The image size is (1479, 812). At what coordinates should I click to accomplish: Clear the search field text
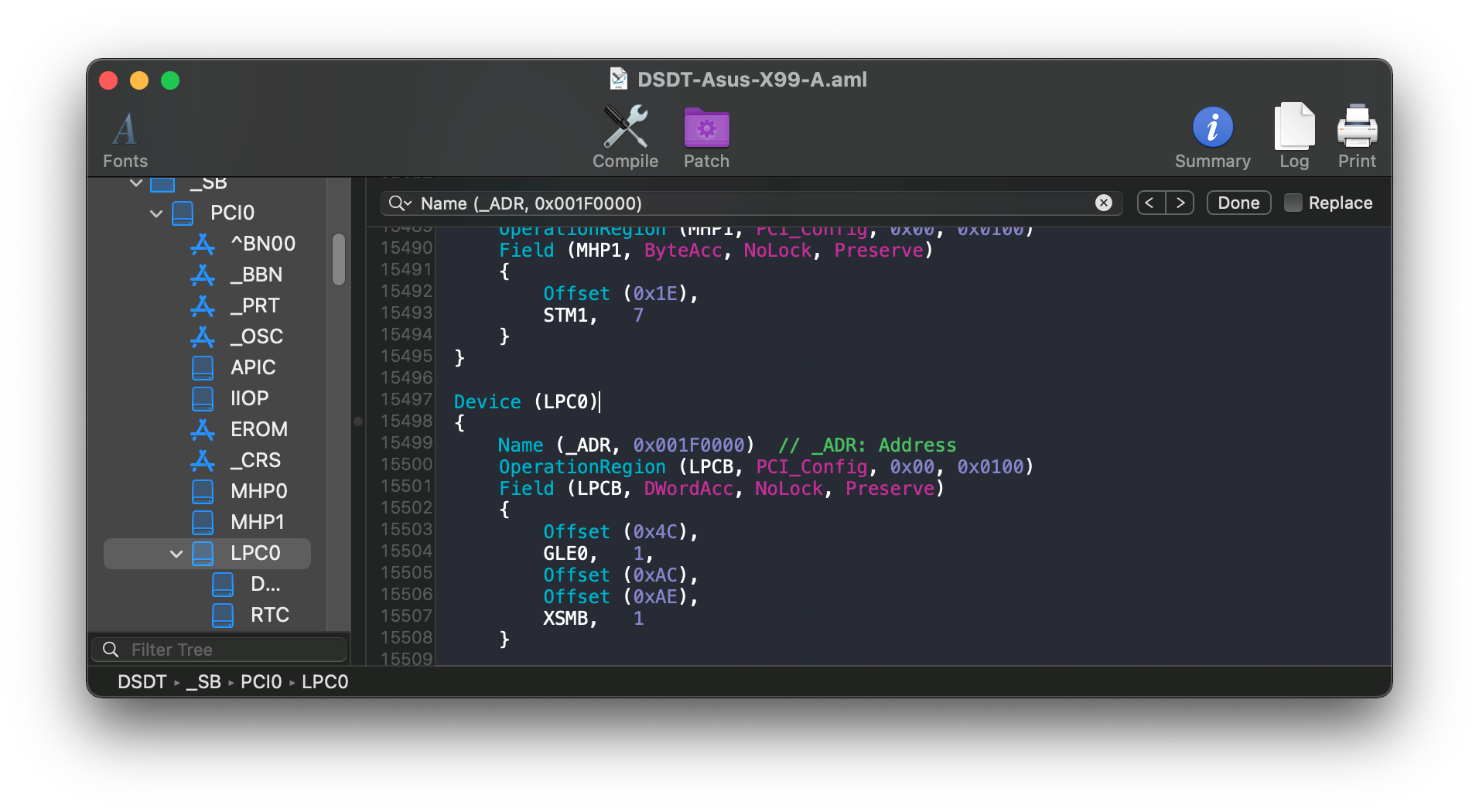(x=1104, y=203)
